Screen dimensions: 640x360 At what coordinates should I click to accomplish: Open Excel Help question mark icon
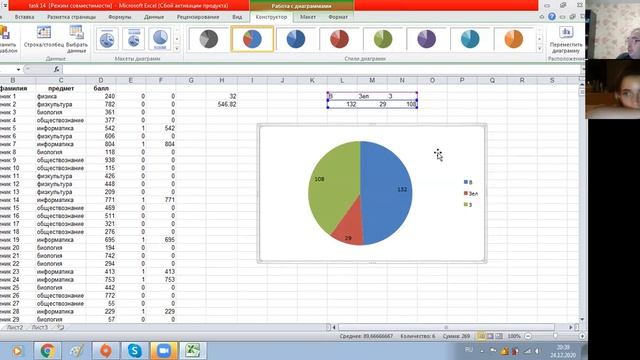(552, 17)
